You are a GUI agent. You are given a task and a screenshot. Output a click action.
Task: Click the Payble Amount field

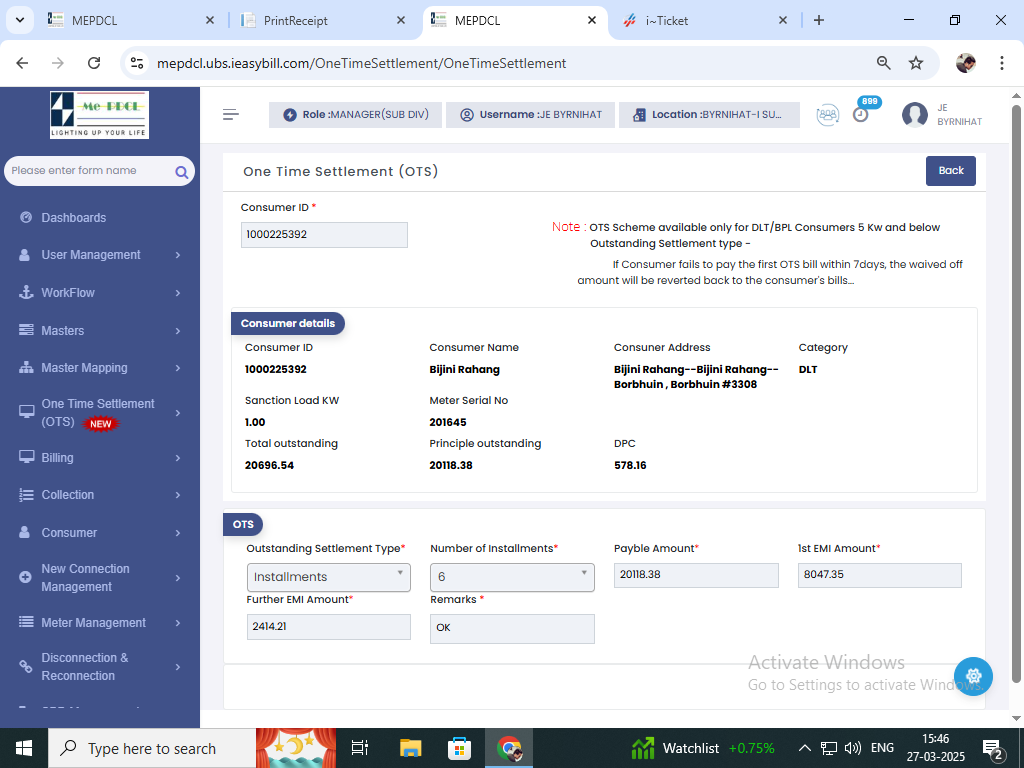tap(696, 575)
